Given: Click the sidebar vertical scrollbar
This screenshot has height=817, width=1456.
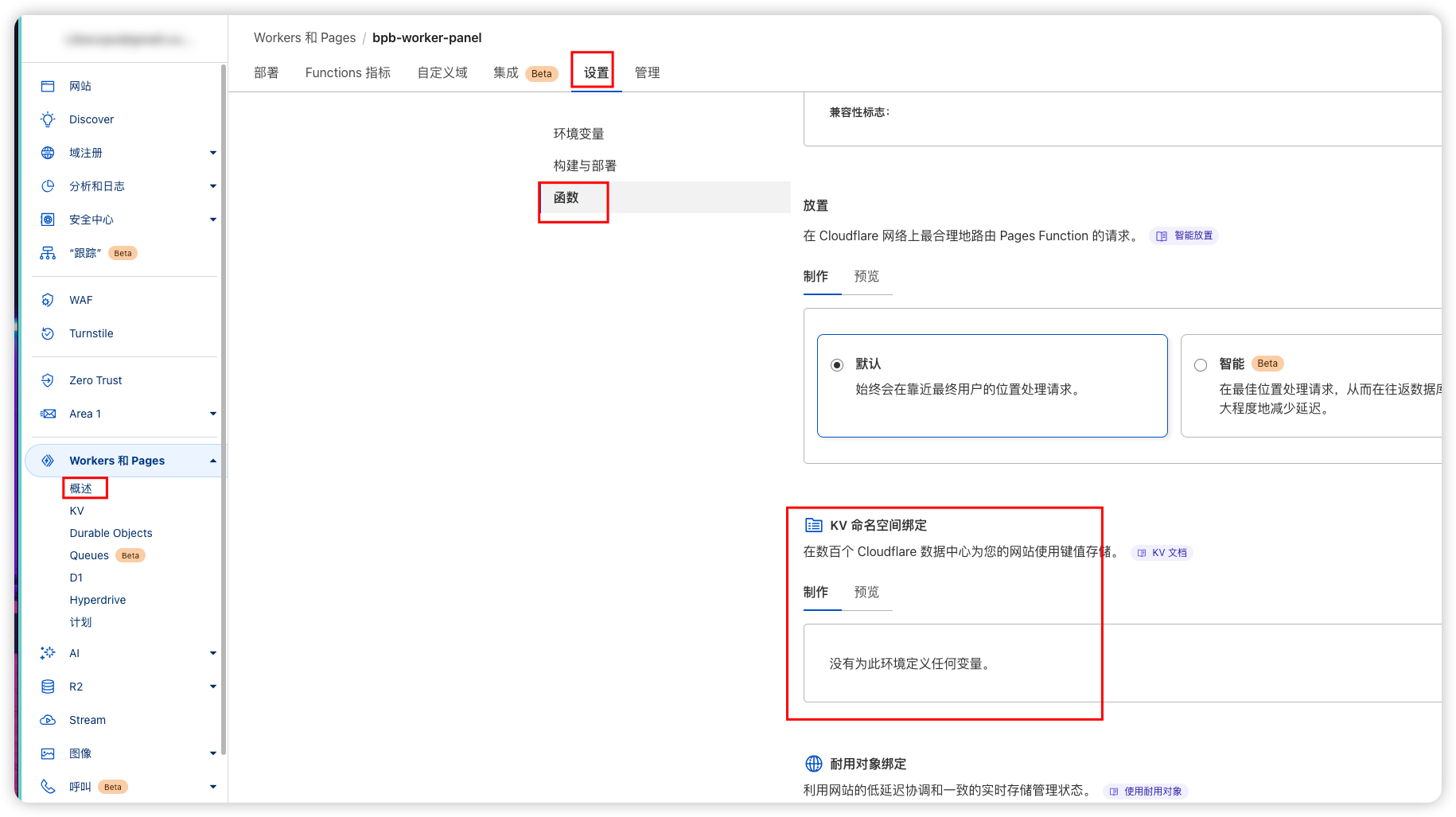Looking at the screenshot, I should pos(224,409).
